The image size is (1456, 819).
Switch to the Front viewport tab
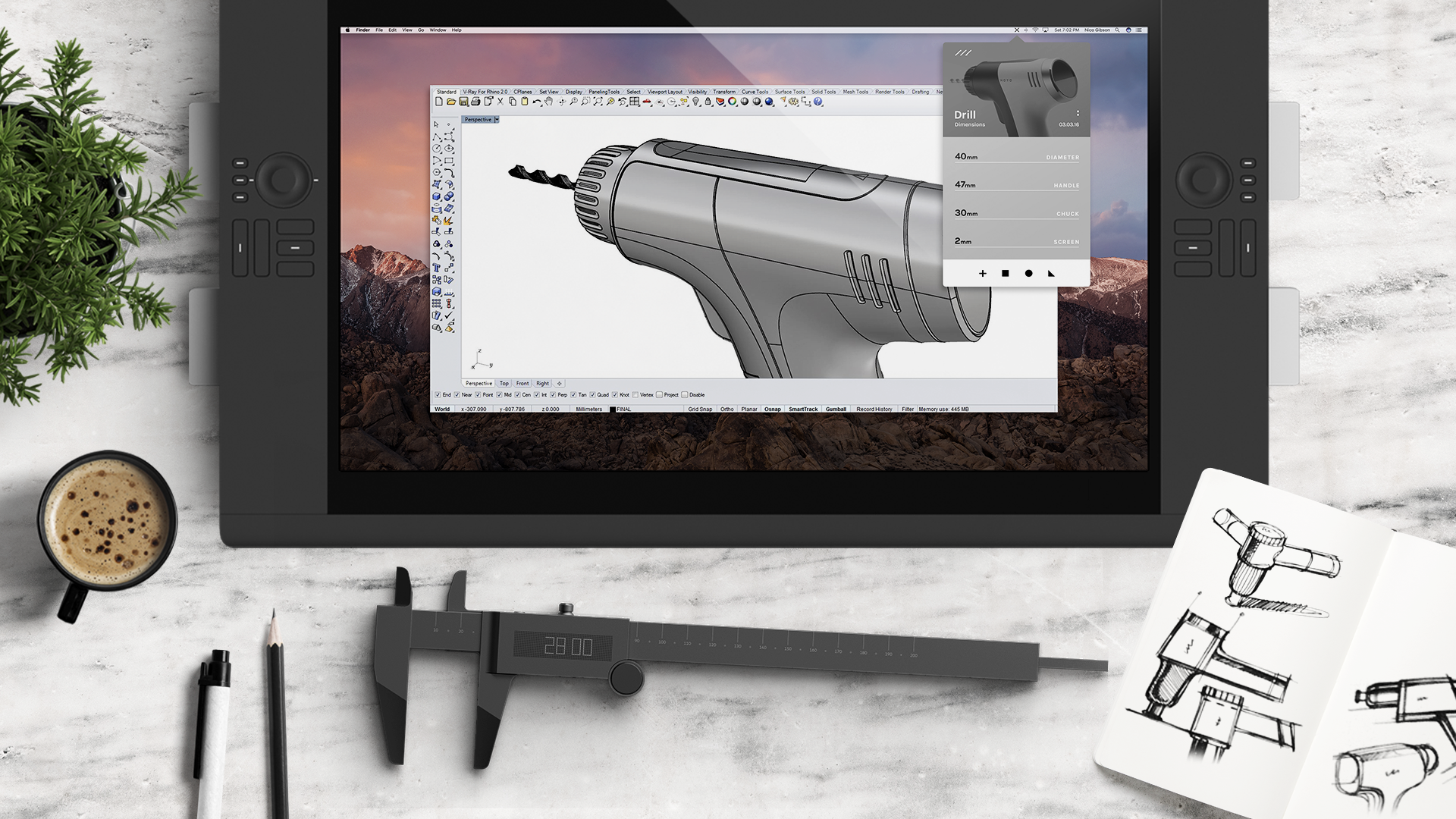pyautogui.click(x=522, y=383)
